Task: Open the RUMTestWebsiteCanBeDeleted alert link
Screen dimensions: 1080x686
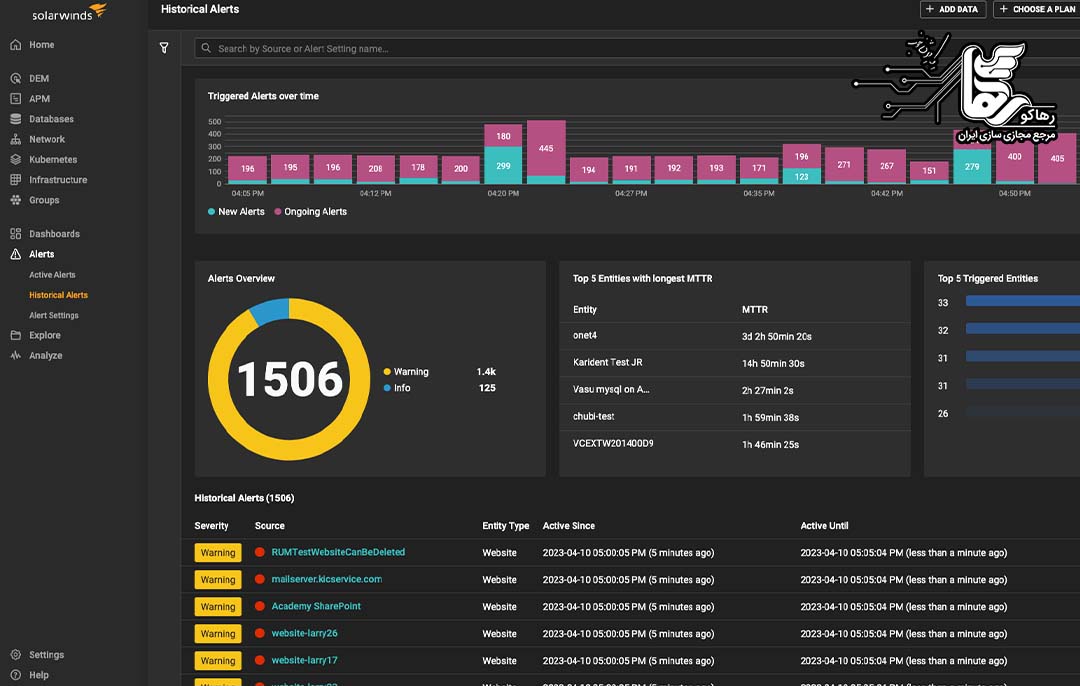Action: pyautogui.click(x=338, y=552)
